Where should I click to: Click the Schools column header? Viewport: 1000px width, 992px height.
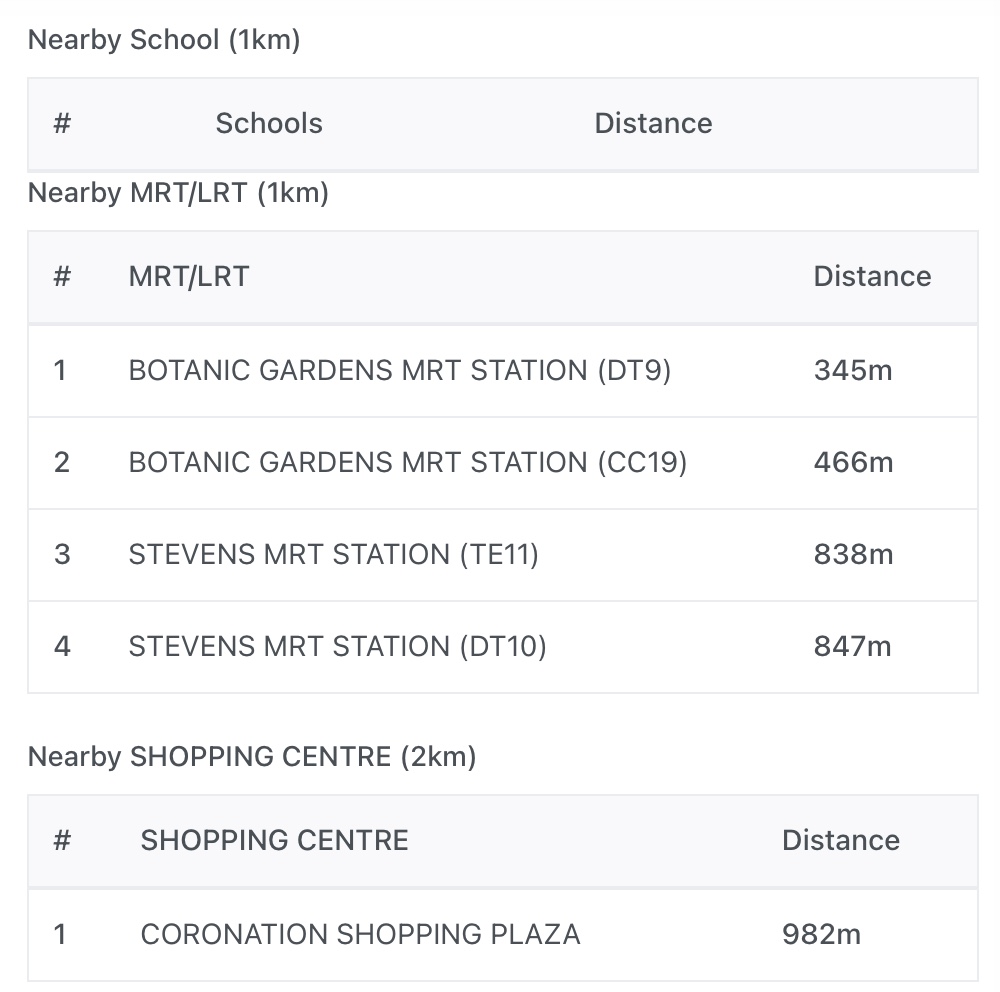click(x=269, y=124)
